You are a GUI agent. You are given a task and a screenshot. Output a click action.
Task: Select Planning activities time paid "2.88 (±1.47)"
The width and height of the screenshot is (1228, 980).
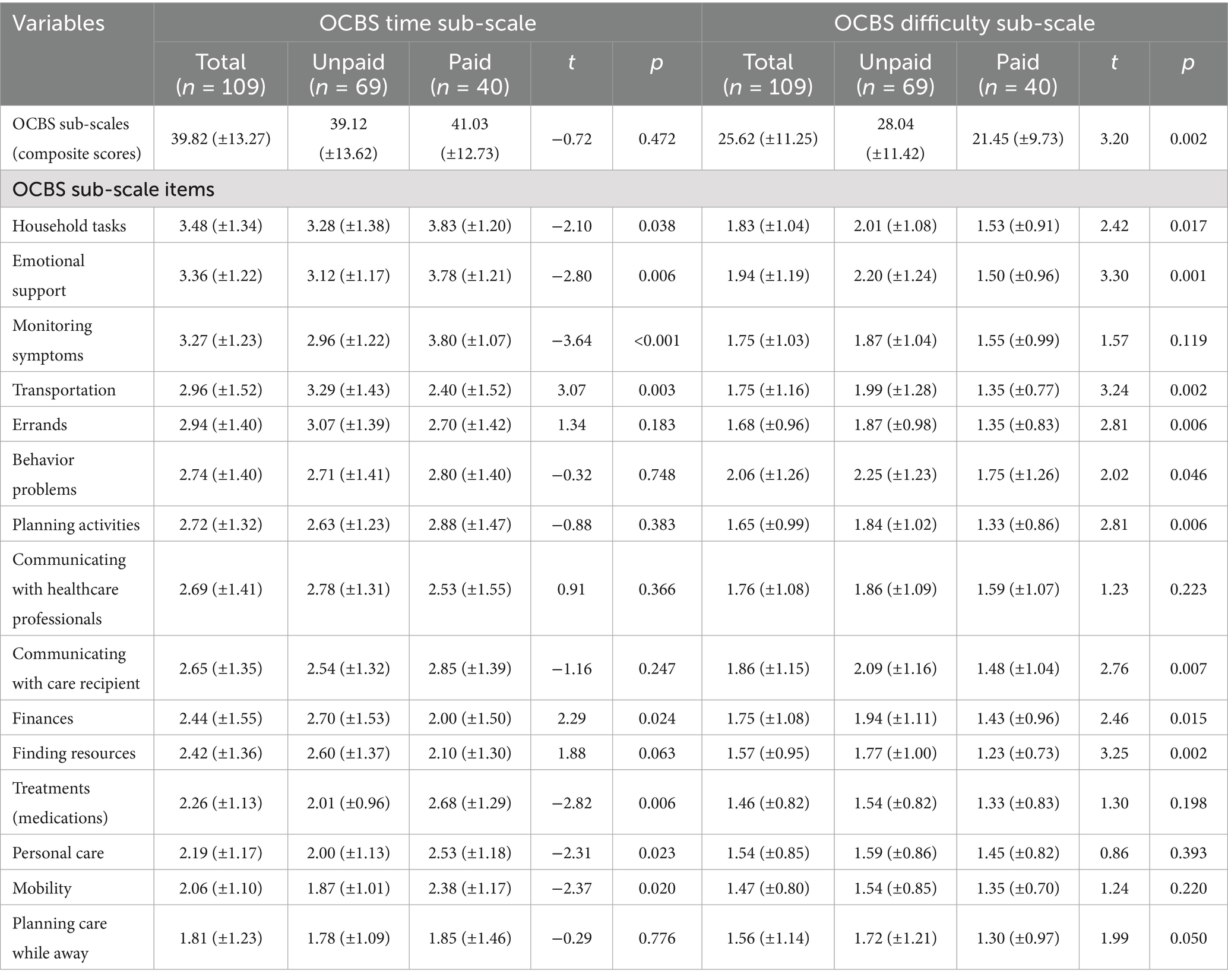tap(470, 524)
